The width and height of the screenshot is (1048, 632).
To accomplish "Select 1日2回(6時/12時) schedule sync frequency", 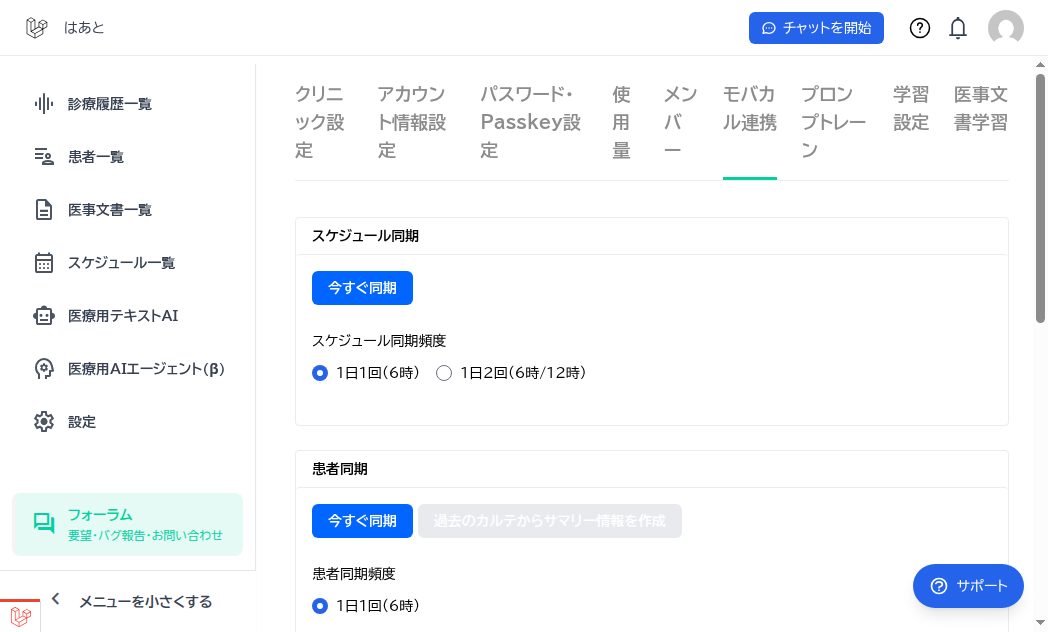I will tap(444, 372).
